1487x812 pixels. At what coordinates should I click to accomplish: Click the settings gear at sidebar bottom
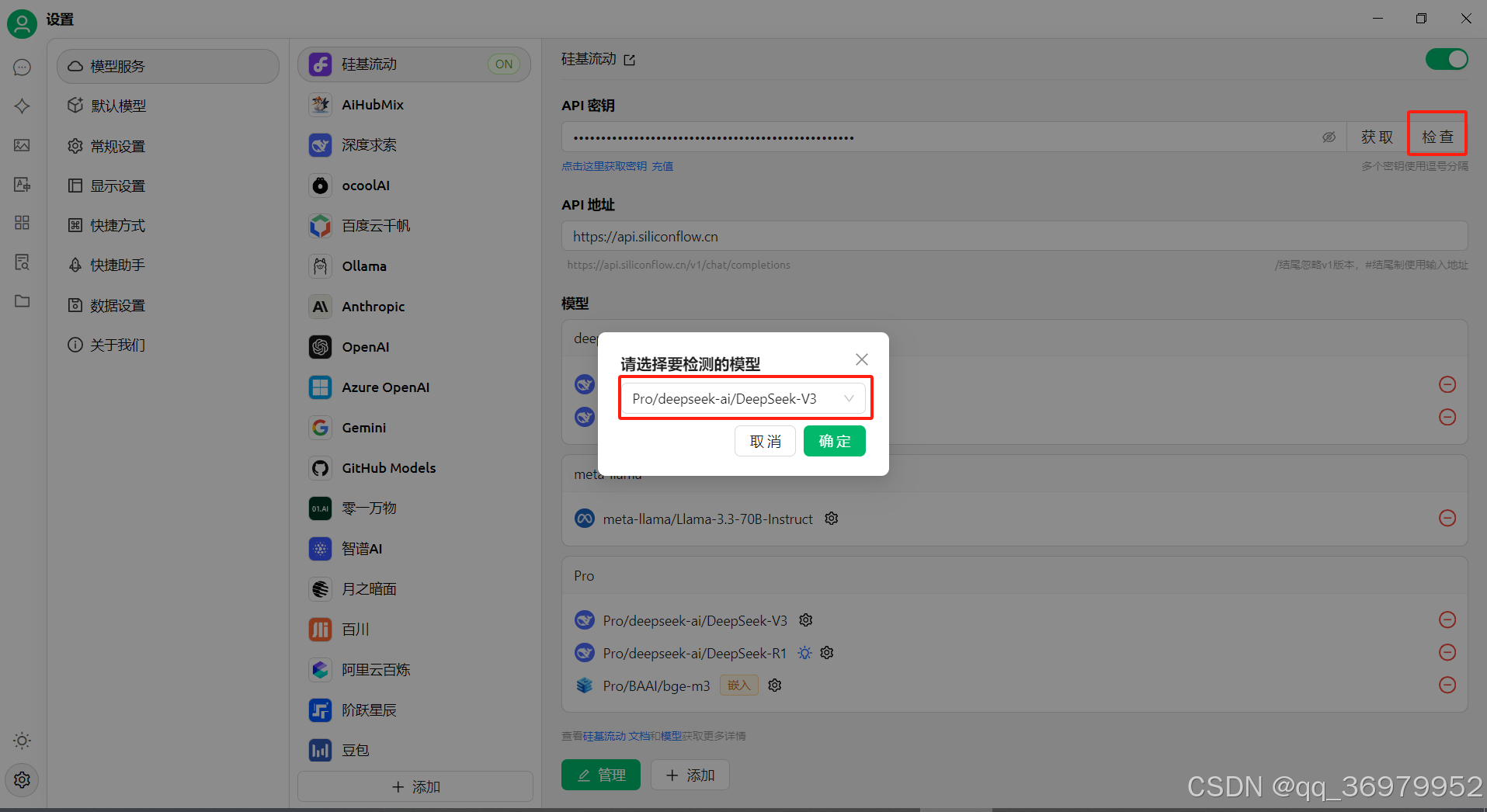22,779
